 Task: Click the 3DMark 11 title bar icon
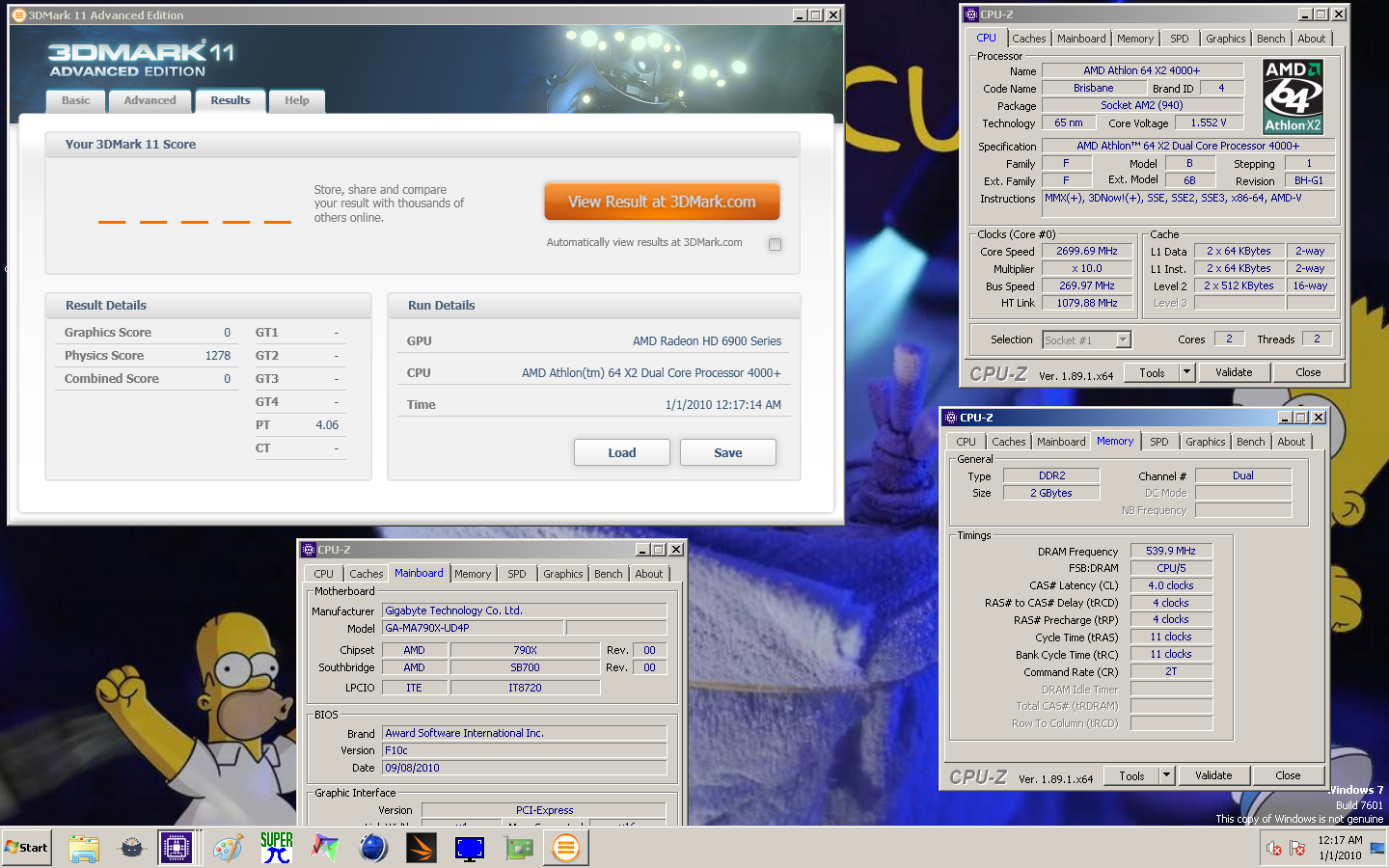tap(18, 14)
